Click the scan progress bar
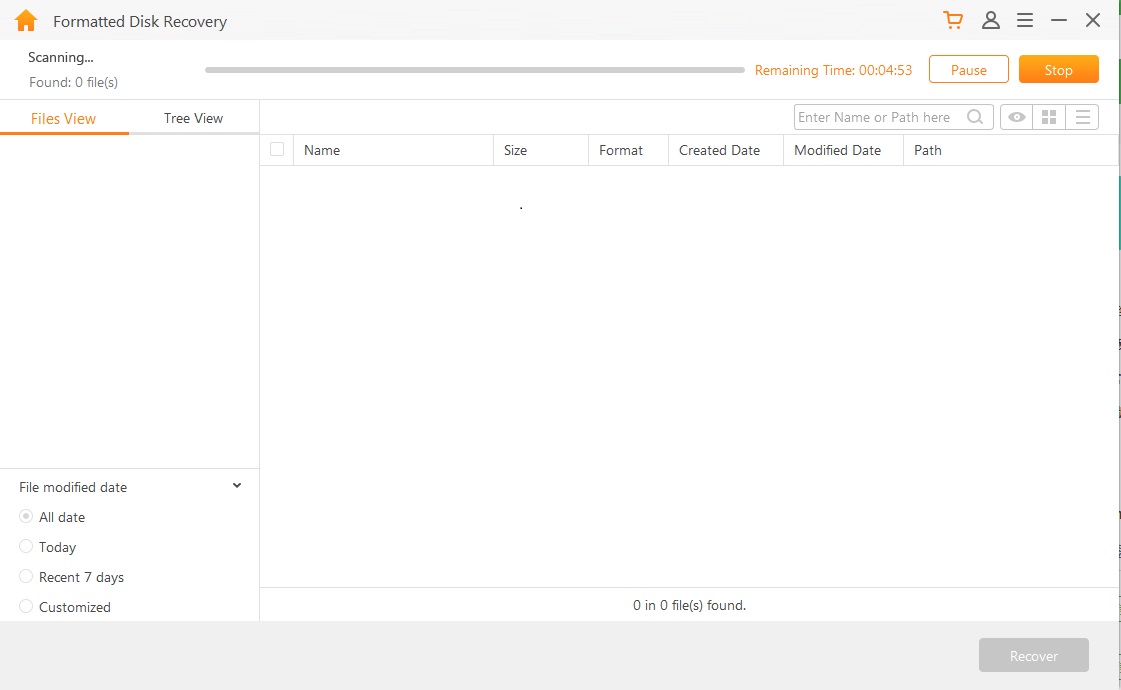This screenshot has width=1121, height=690. coord(475,70)
